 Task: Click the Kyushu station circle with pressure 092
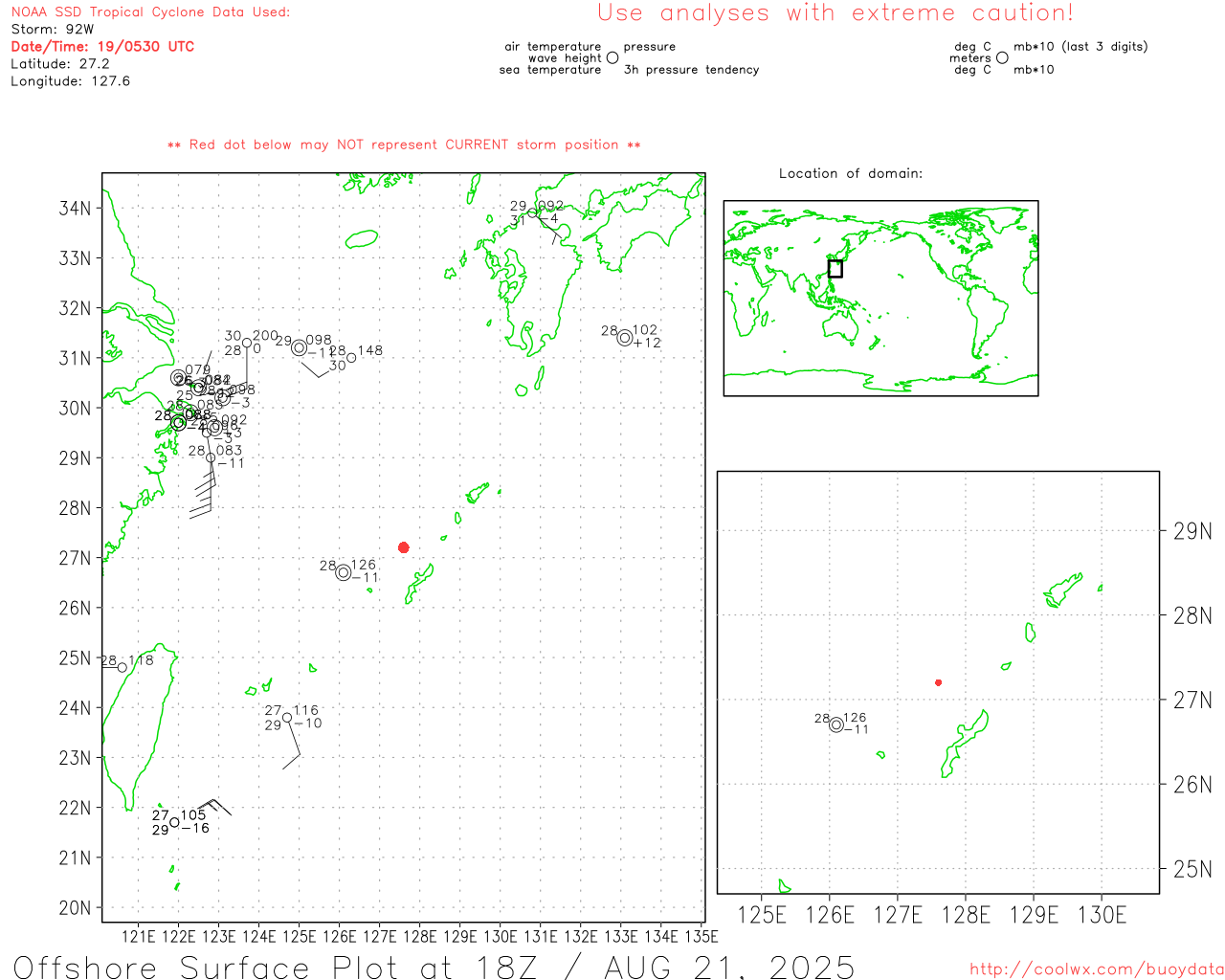(x=533, y=212)
